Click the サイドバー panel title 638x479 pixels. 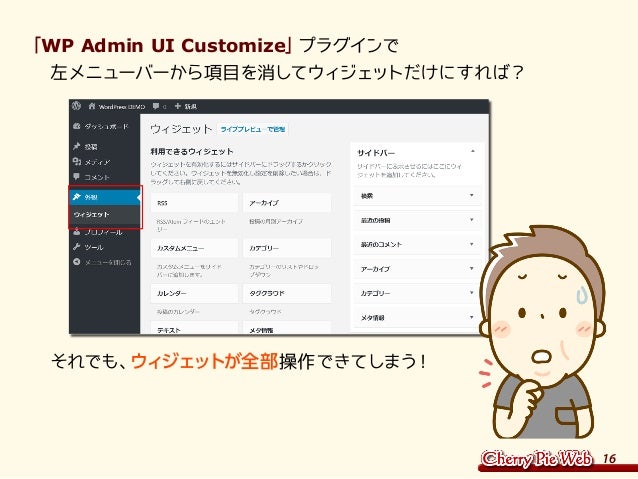point(376,153)
